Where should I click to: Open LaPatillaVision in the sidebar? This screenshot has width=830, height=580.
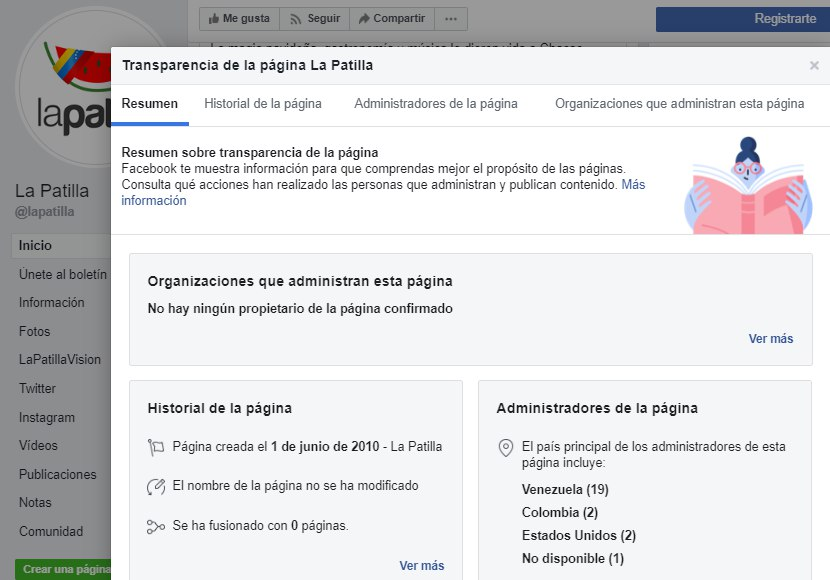click(60, 360)
